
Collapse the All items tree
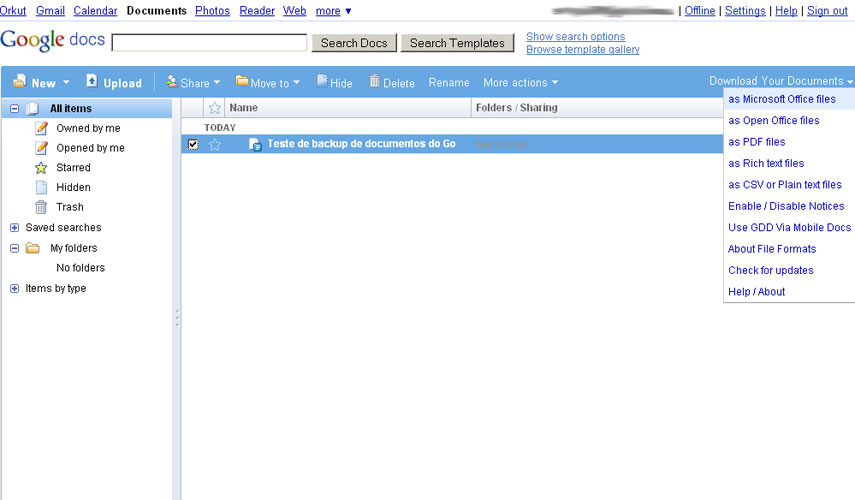(15, 109)
